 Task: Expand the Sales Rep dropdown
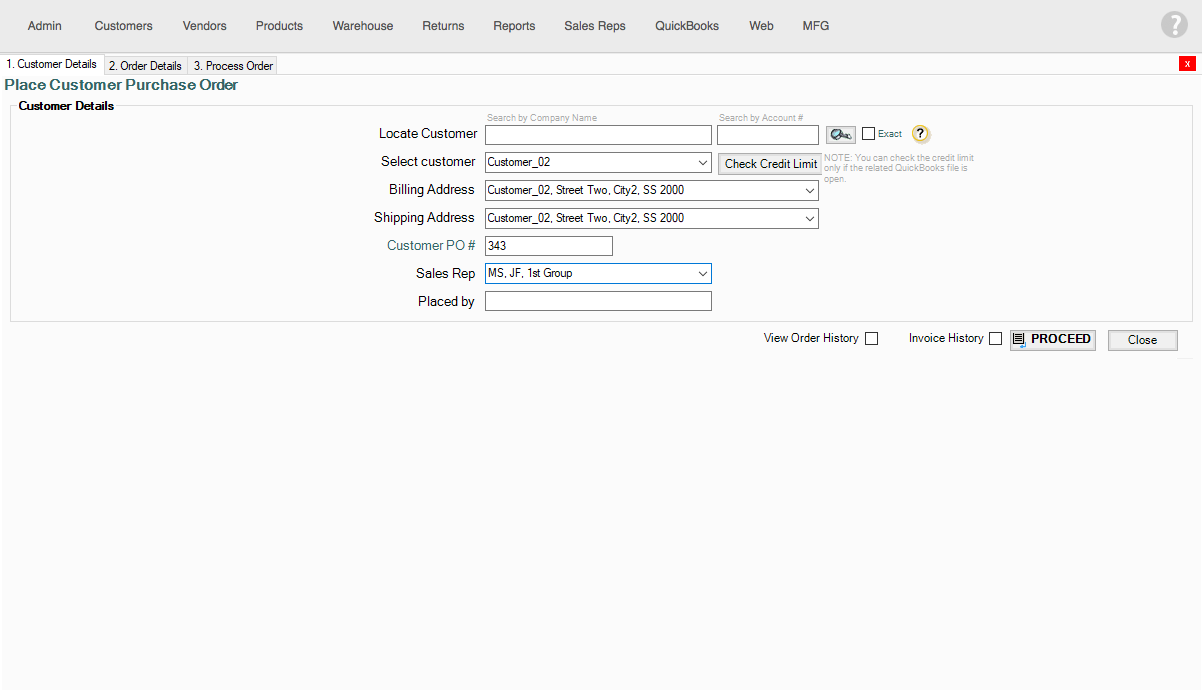click(x=702, y=274)
